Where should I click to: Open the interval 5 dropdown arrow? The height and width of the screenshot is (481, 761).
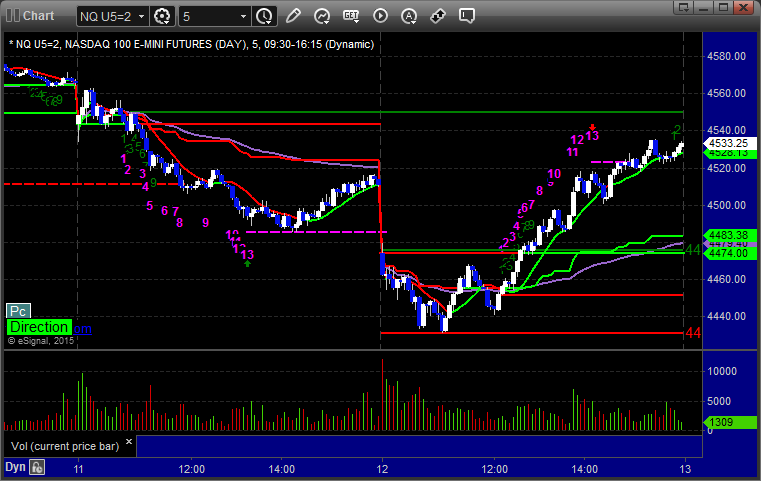[243, 17]
